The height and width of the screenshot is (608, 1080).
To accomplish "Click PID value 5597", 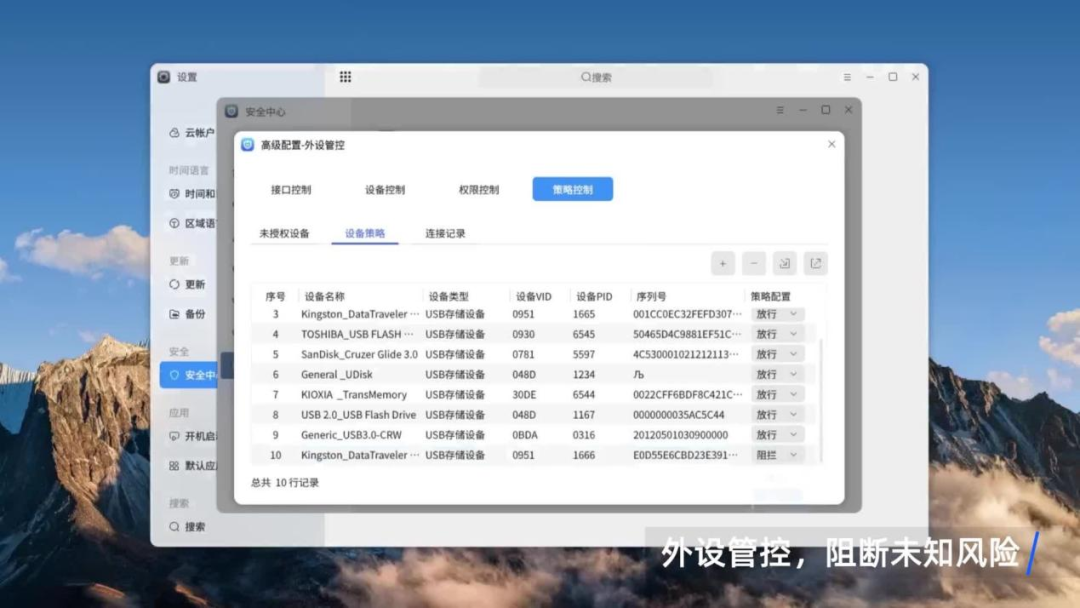I will 583,354.
